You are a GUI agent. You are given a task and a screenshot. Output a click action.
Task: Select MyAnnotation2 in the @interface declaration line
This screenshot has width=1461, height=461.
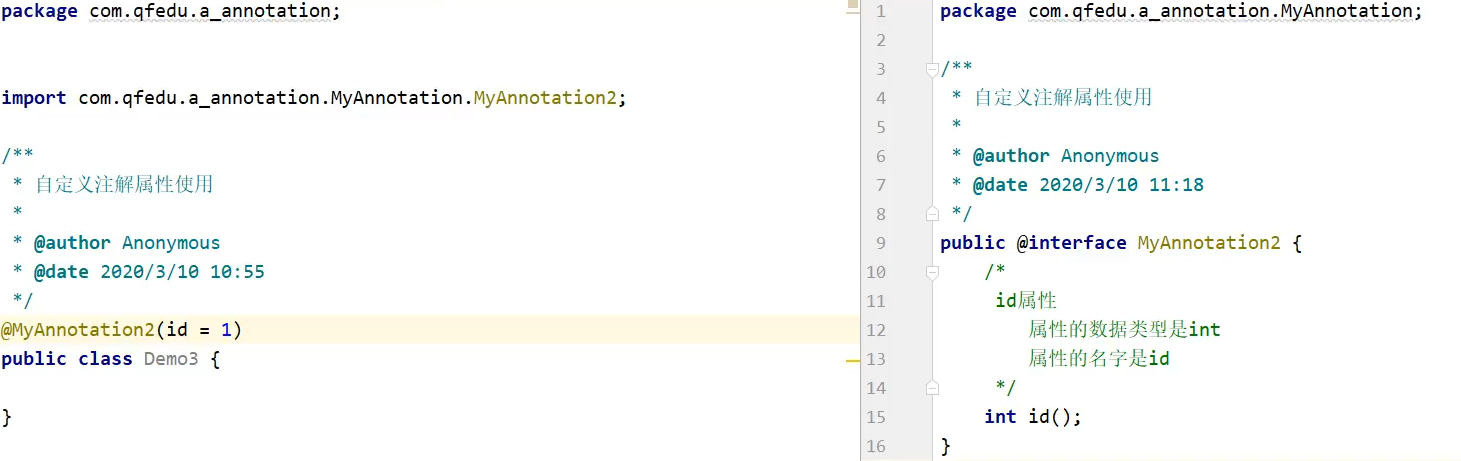[1209, 243]
